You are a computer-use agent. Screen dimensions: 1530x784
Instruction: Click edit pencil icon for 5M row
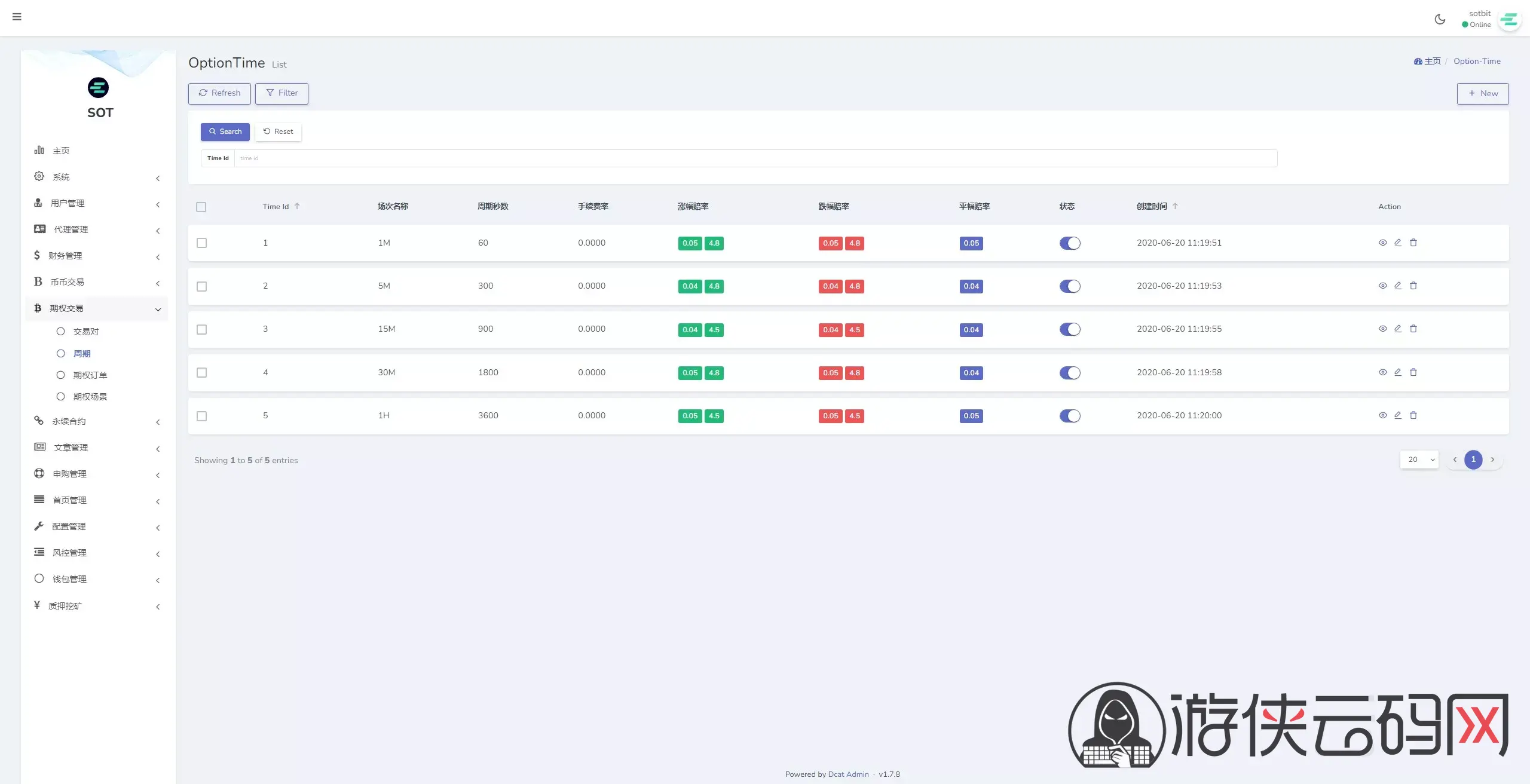point(1398,286)
